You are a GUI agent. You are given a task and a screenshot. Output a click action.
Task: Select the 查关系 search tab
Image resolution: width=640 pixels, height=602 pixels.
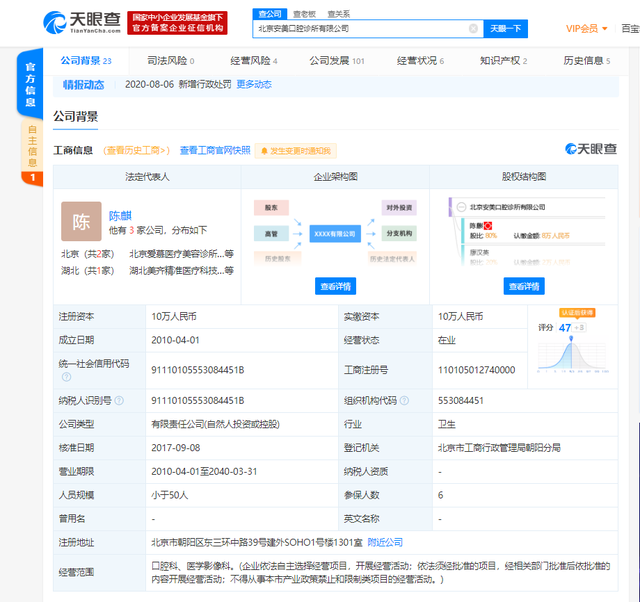(339, 14)
